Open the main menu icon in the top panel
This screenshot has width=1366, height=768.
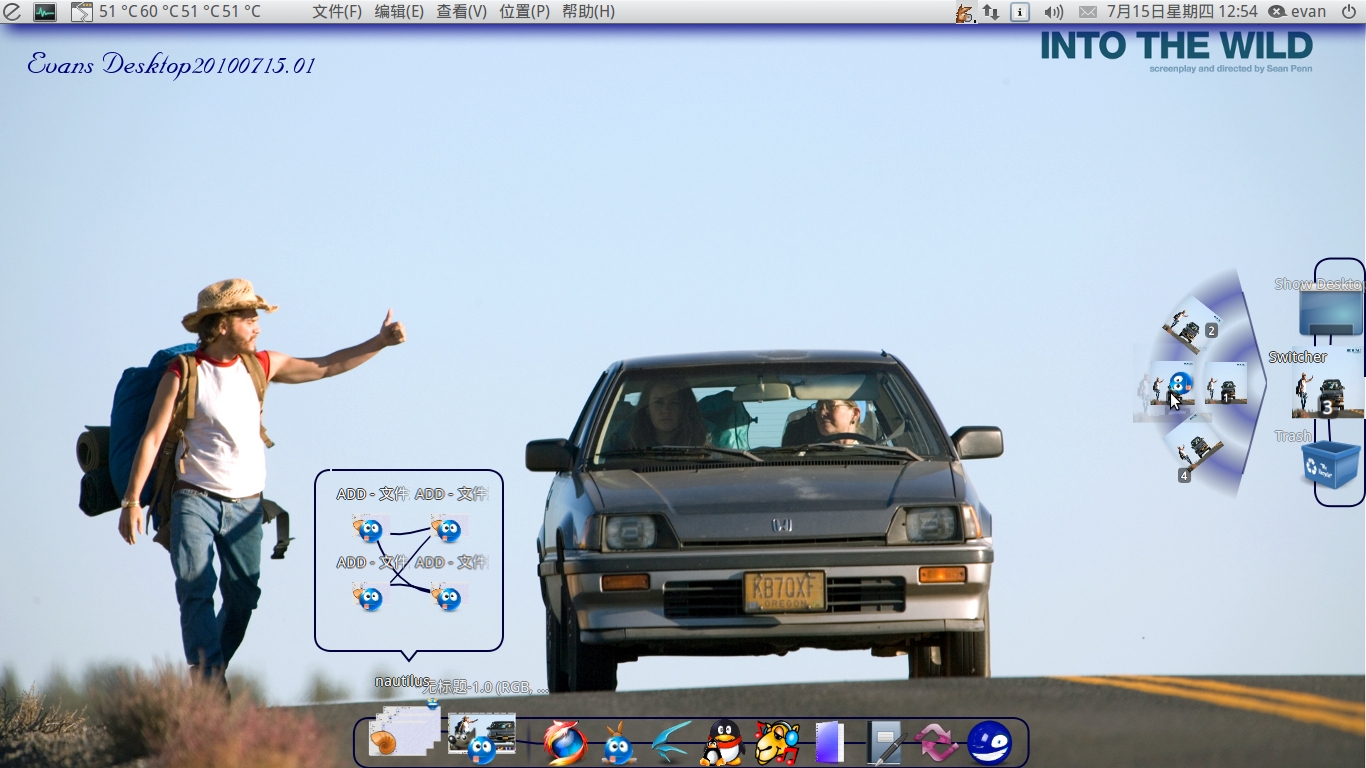[x=12, y=12]
